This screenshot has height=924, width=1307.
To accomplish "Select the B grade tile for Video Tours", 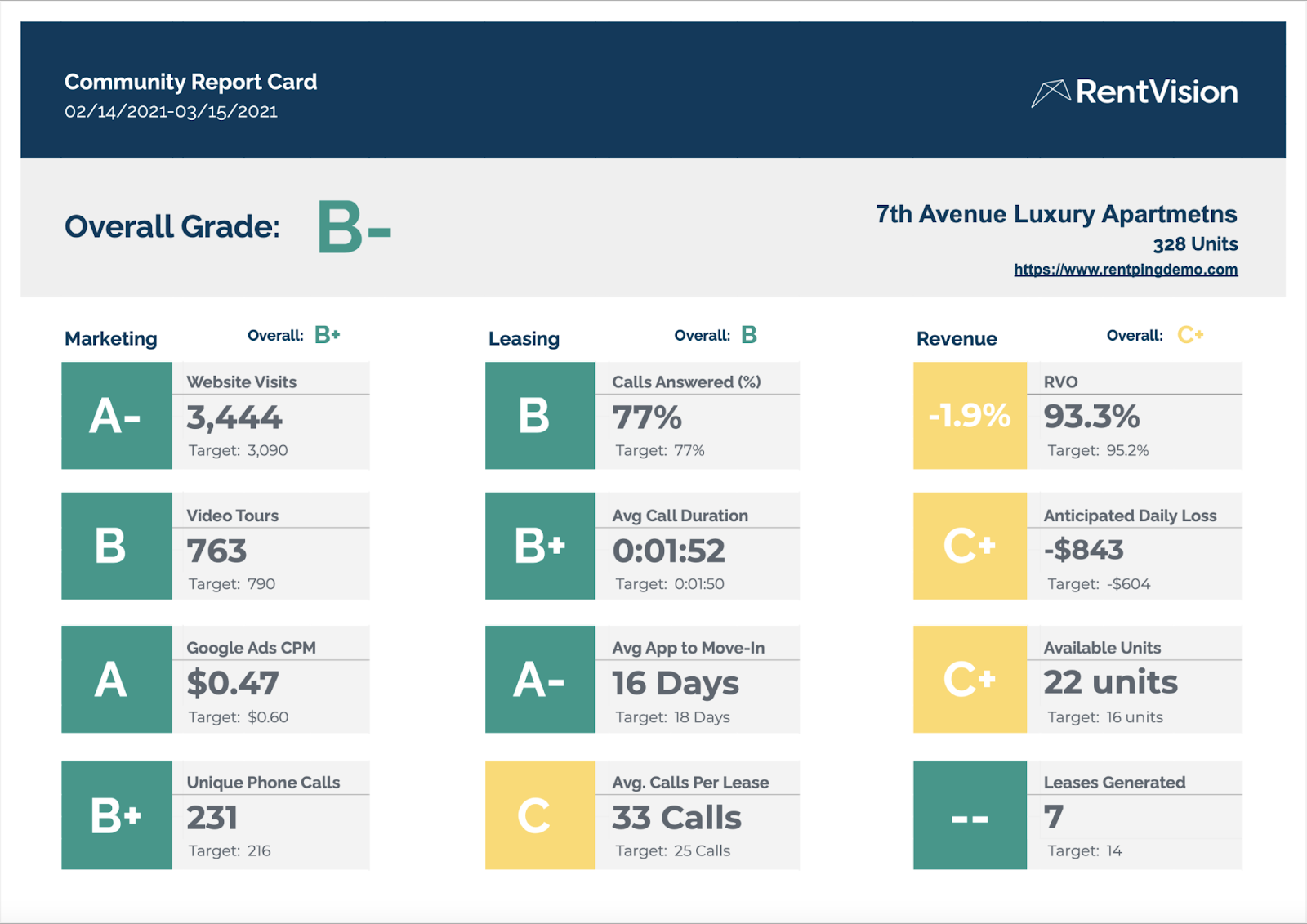I will click(117, 546).
